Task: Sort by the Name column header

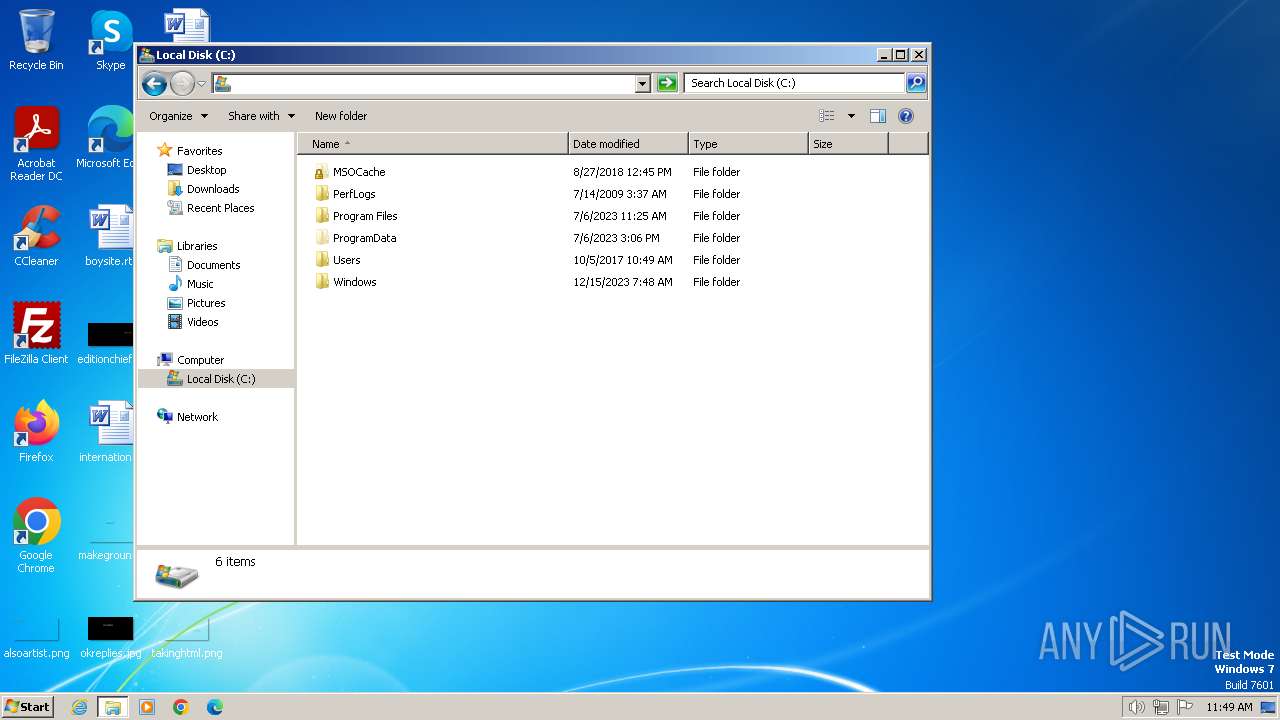Action: tap(433, 144)
